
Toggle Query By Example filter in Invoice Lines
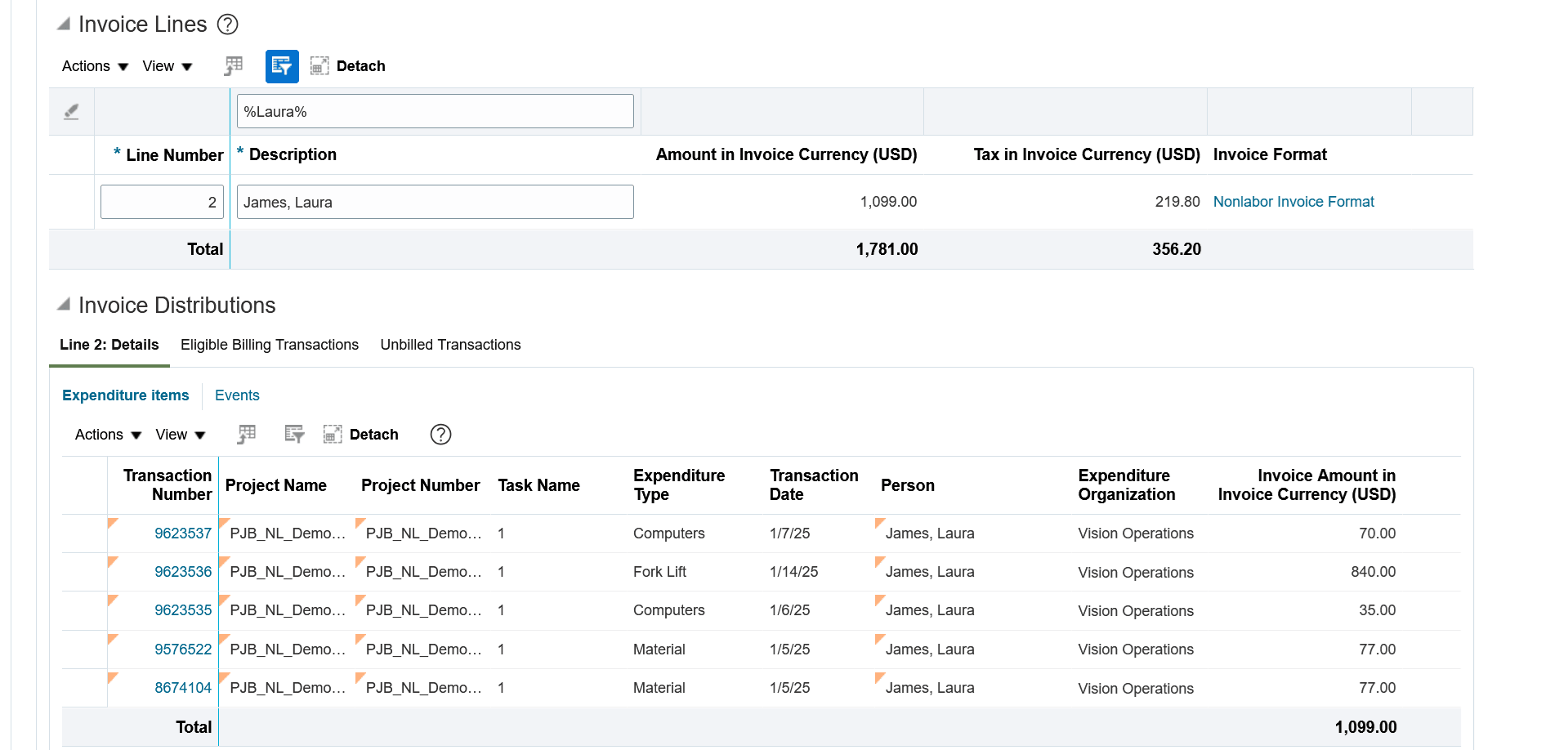[x=282, y=66]
